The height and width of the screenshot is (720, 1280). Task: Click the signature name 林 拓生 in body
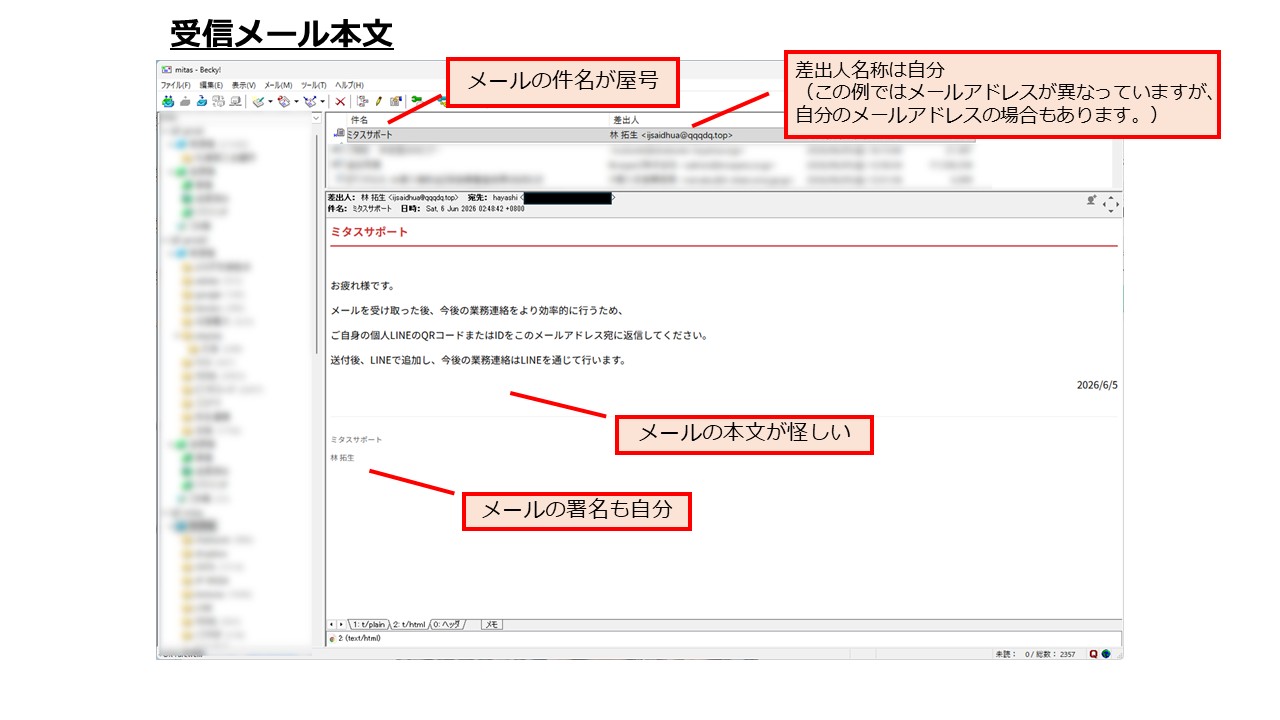(x=342, y=457)
